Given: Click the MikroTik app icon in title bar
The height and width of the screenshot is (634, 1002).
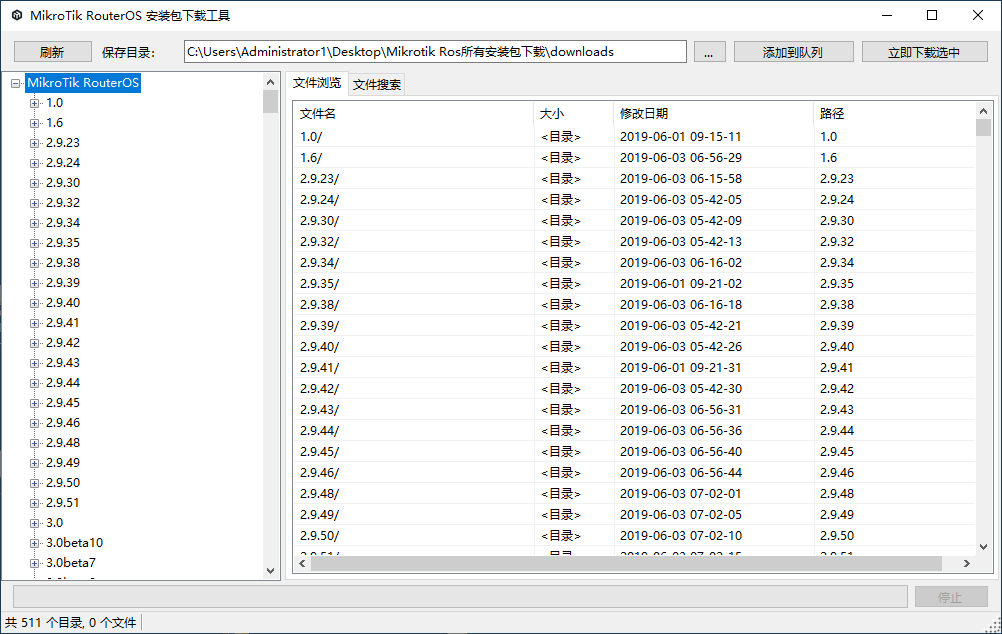Looking at the screenshot, I should (17, 15).
